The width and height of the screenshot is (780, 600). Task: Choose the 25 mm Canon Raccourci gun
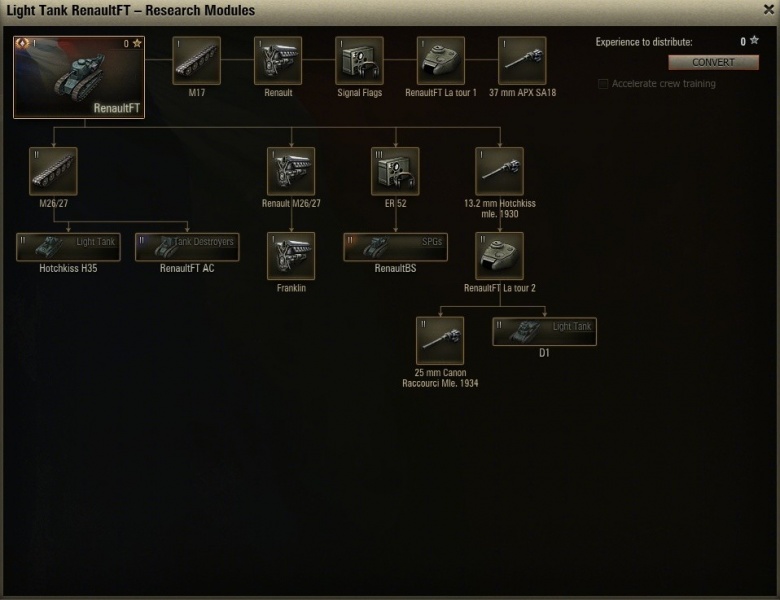pos(440,341)
